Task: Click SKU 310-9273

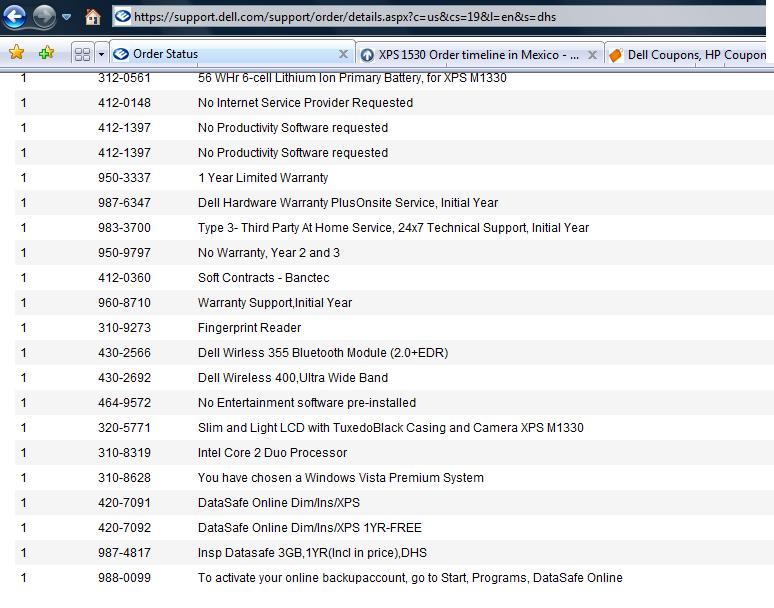Action: (124, 328)
